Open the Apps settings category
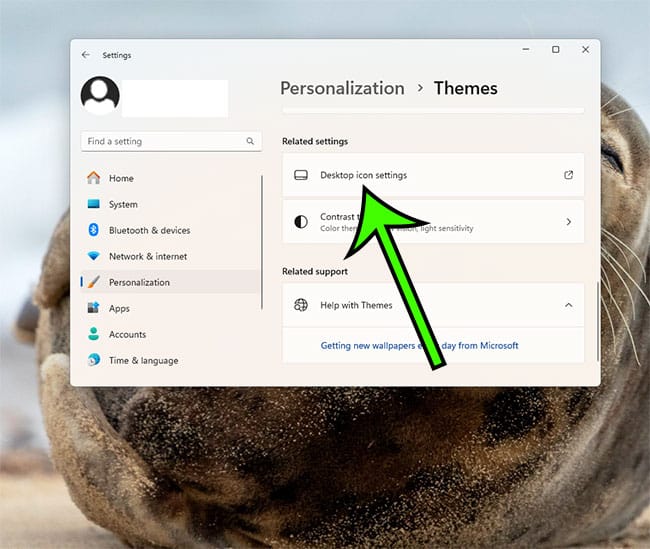 [170, 308]
